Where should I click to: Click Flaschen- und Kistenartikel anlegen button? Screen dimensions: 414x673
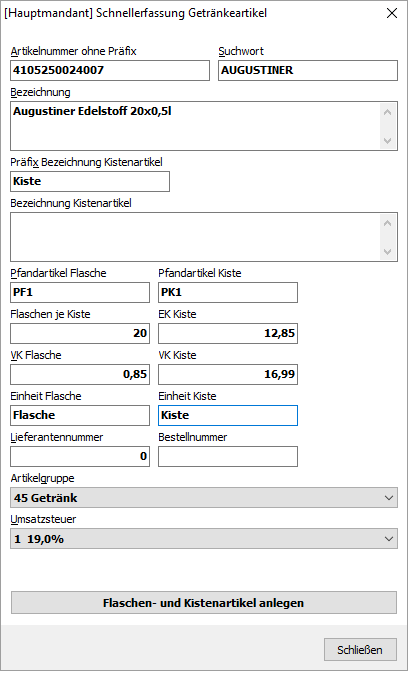[204, 603]
